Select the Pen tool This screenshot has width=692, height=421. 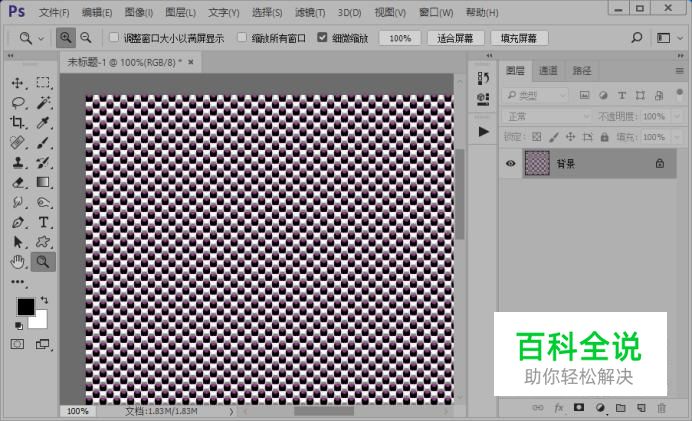click(18, 222)
